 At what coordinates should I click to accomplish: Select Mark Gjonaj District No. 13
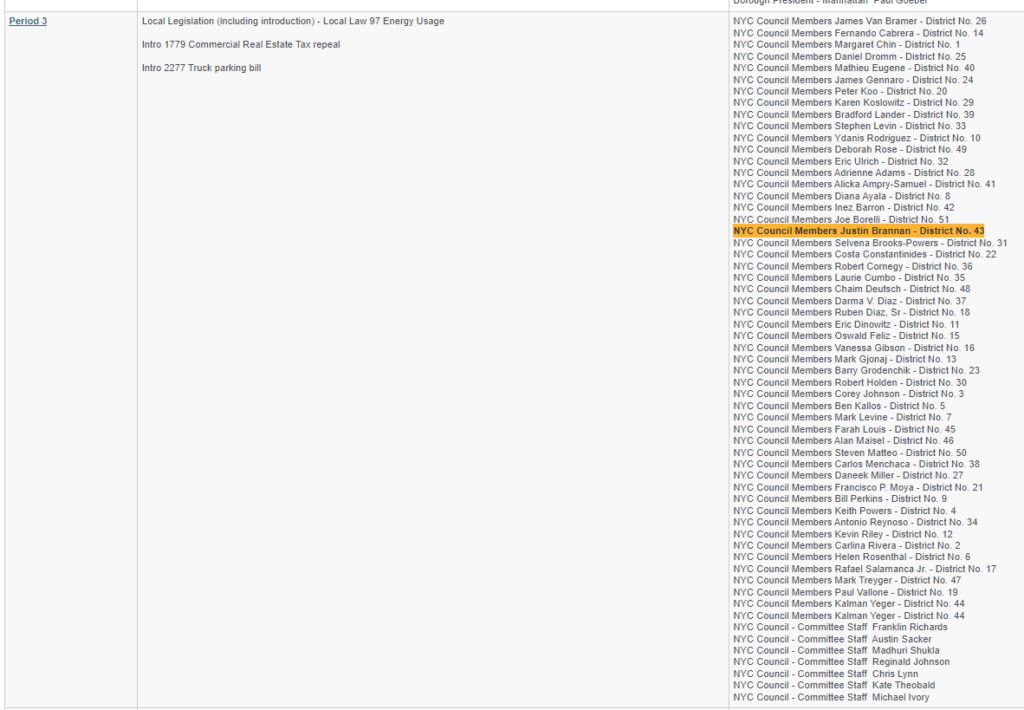[844, 359]
